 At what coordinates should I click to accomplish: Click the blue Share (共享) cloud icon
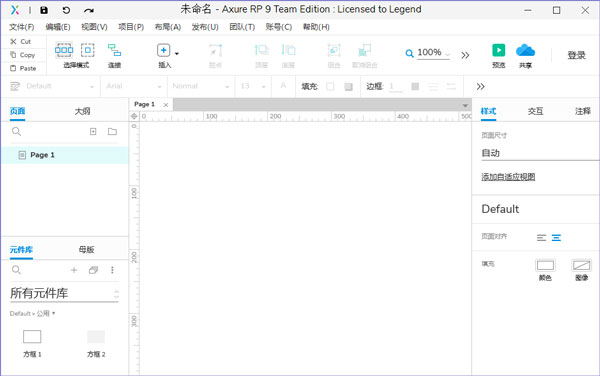[x=525, y=50]
